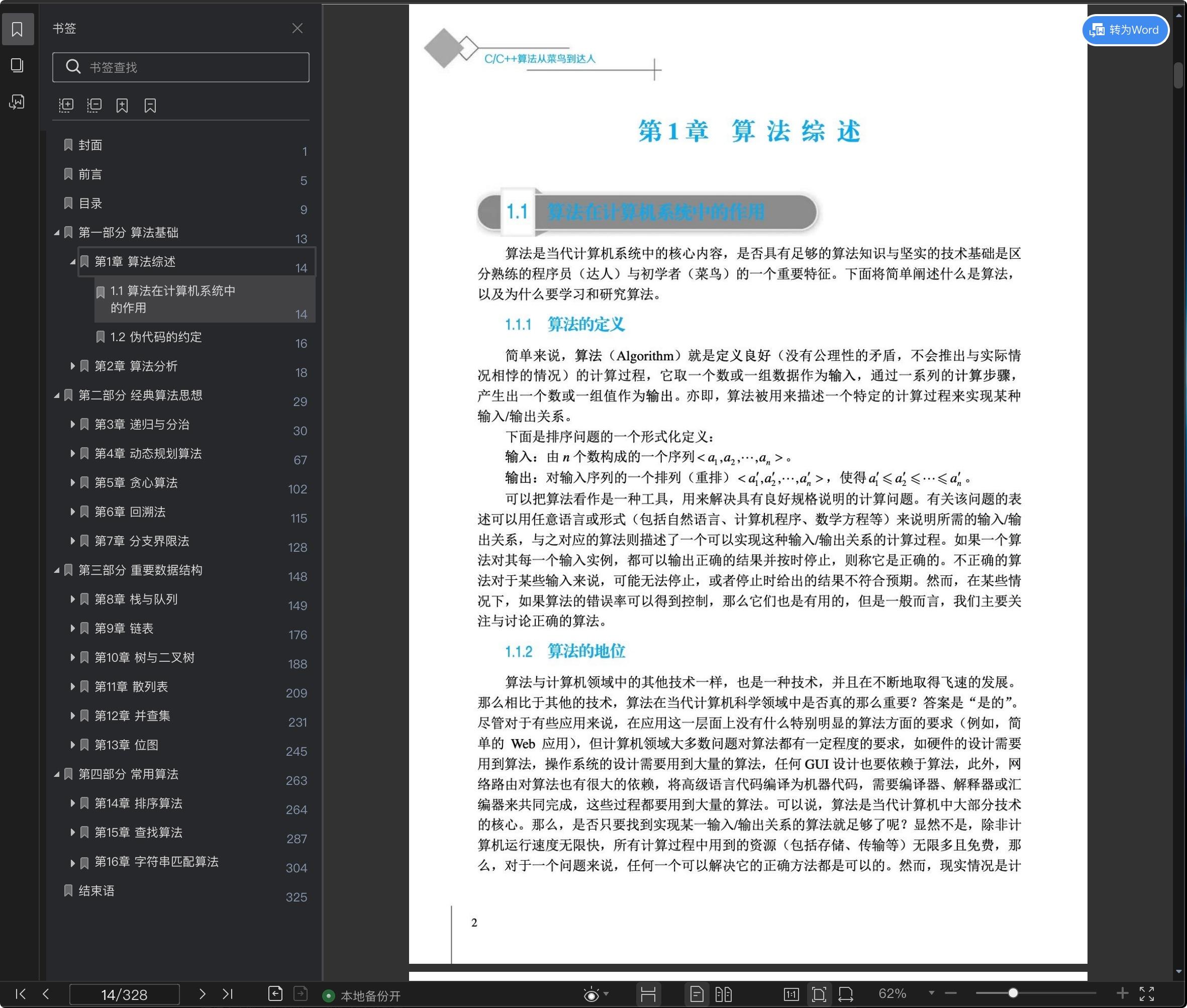Screen dimensions: 1187x1008
Task: Open the third left-sidebar panel icon
Action: (x=17, y=103)
